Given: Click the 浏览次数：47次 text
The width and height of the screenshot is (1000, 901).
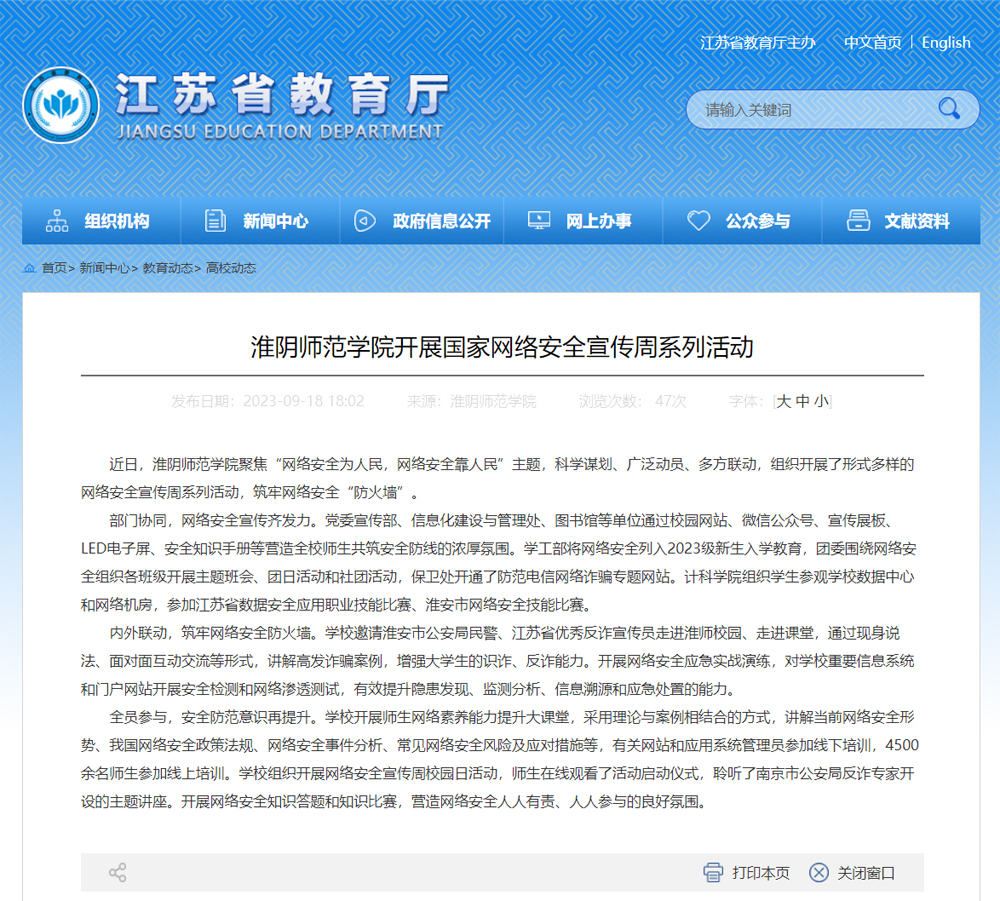Looking at the screenshot, I should point(633,401).
